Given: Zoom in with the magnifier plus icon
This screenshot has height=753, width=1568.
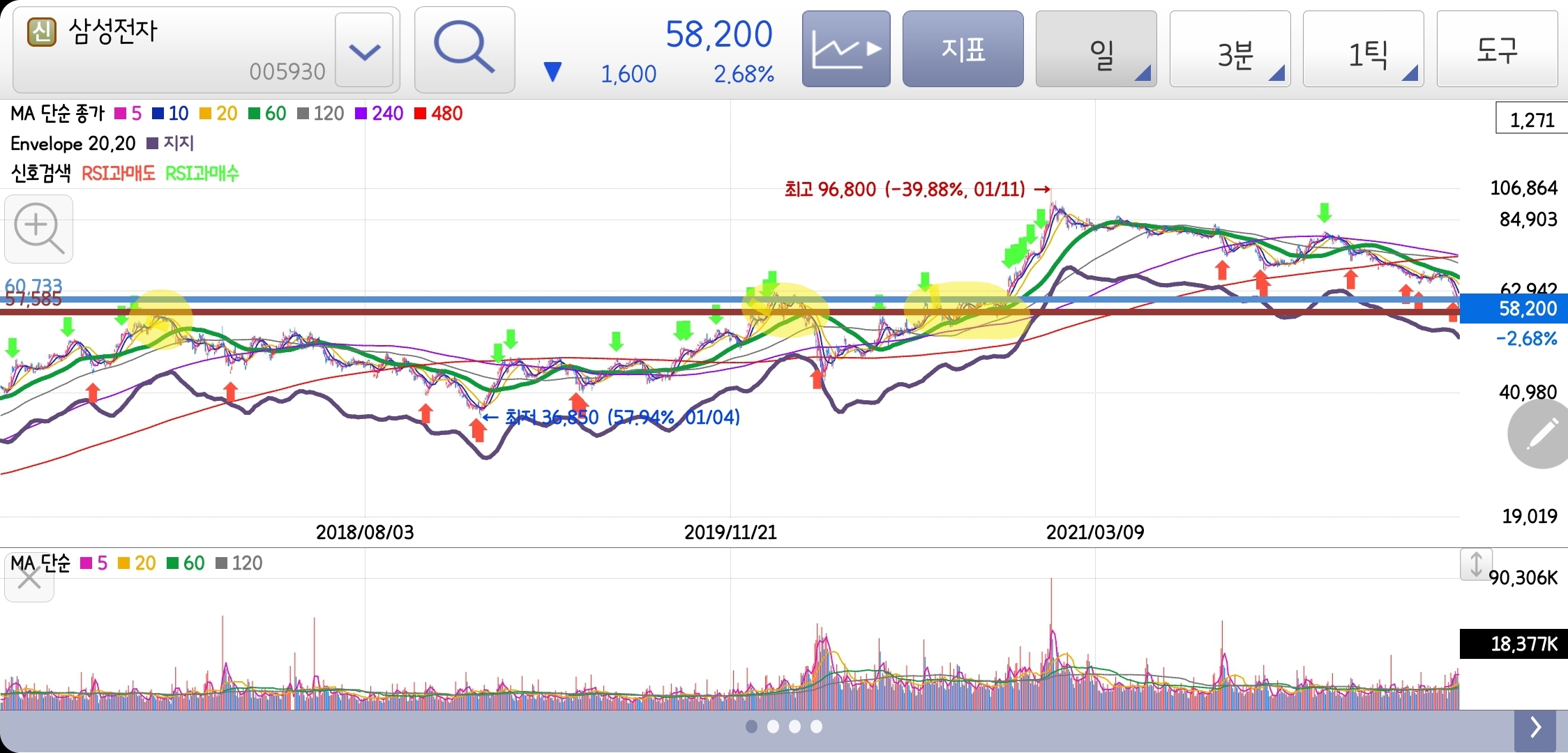Looking at the screenshot, I should point(38,229).
